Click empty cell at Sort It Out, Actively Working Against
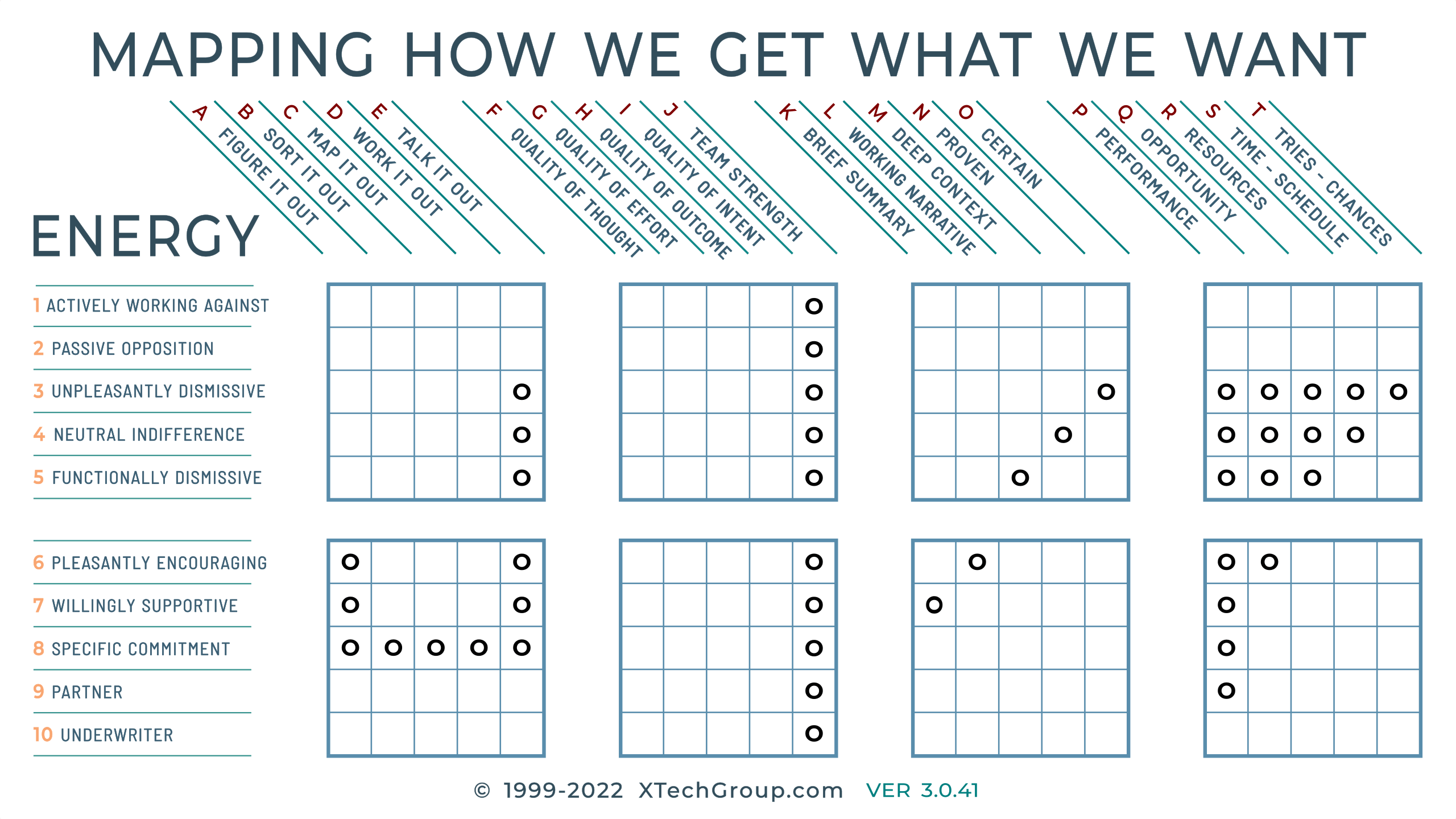 (x=393, y=306)
